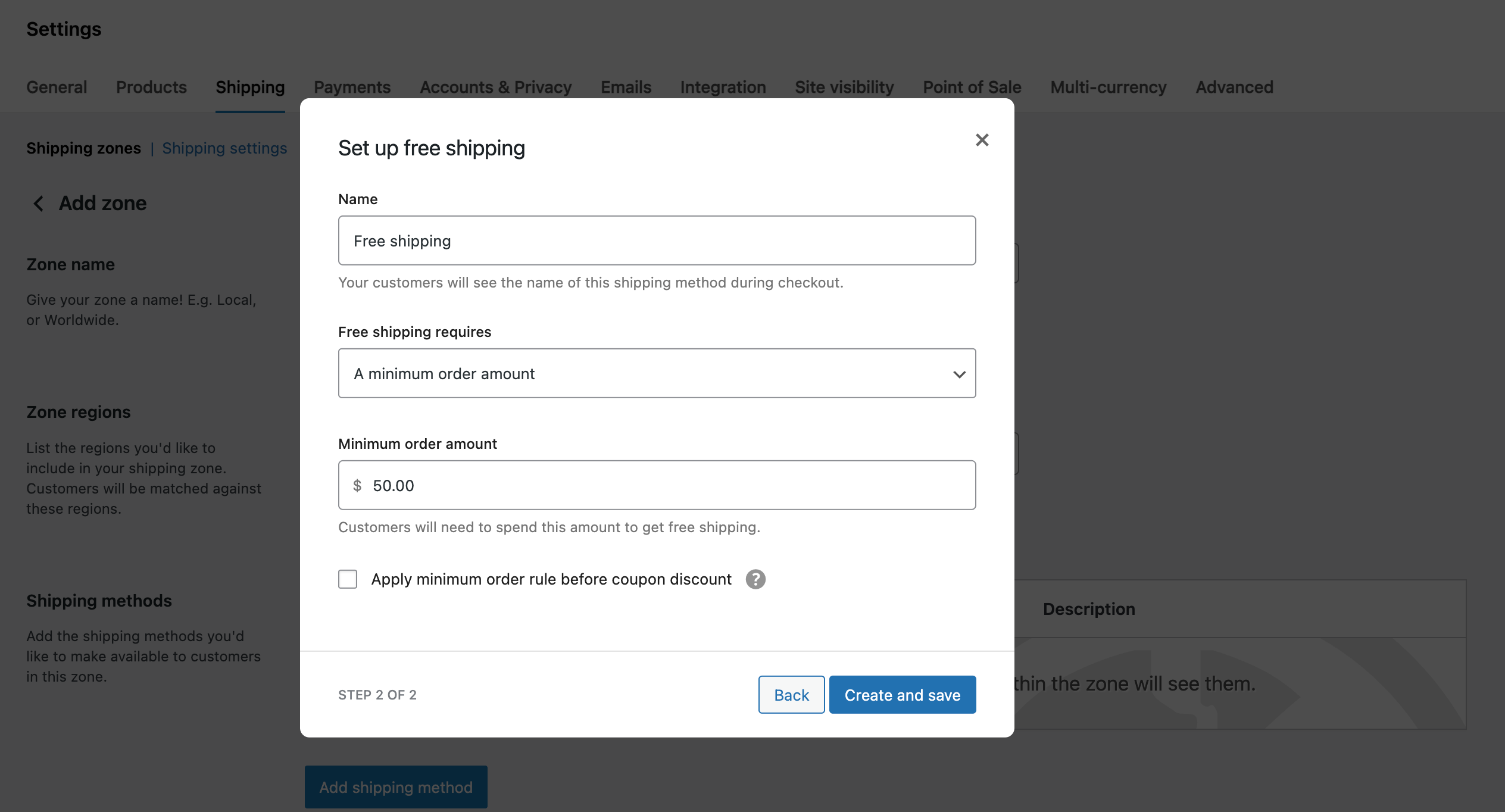
Task: Click the dollar sign currency symbol
Action: (357, 486)
